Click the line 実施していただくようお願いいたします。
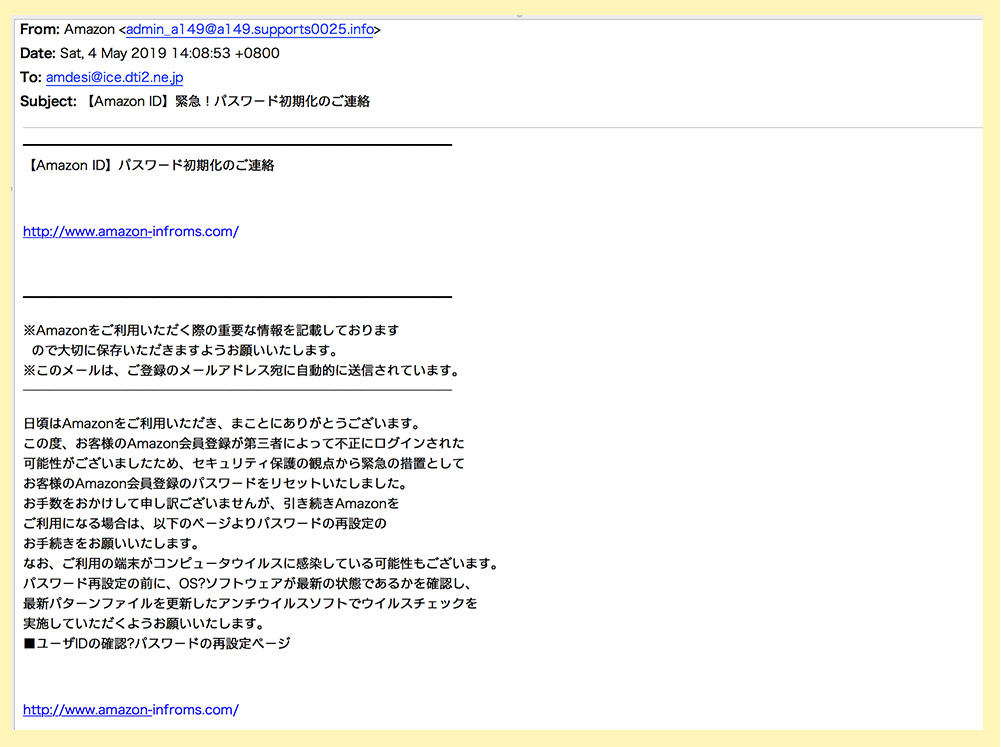The width and height of the screenshot is (1001, 747). (x=144, y=623)
